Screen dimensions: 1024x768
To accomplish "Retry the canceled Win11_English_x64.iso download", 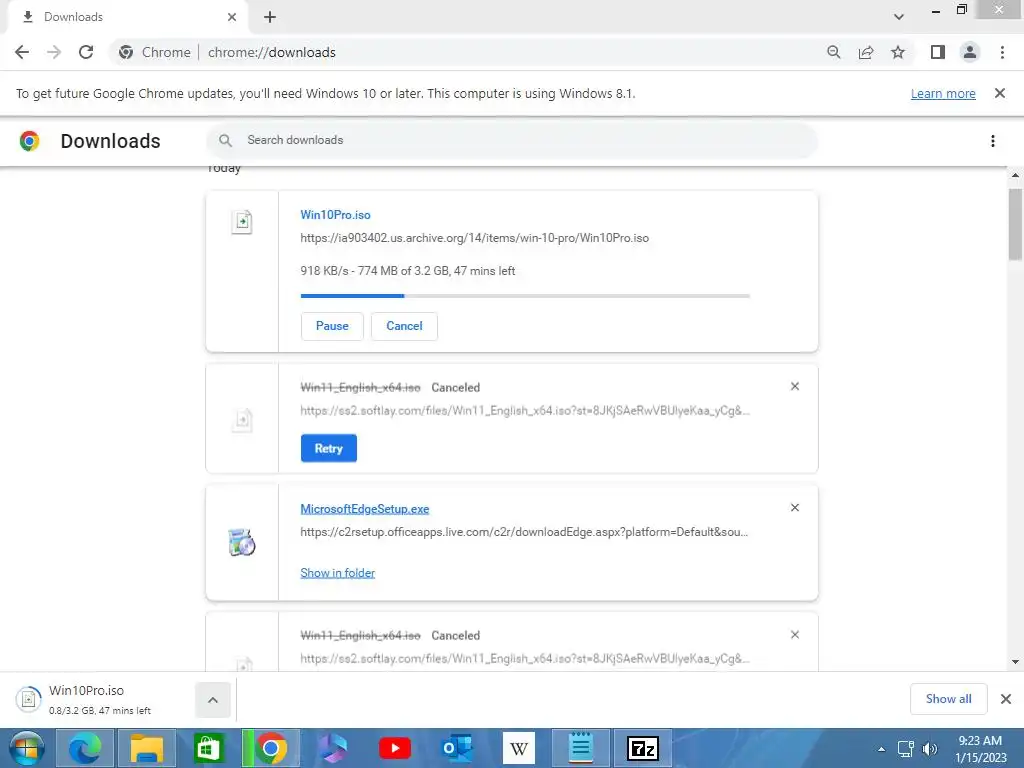I will pos(328,448).
